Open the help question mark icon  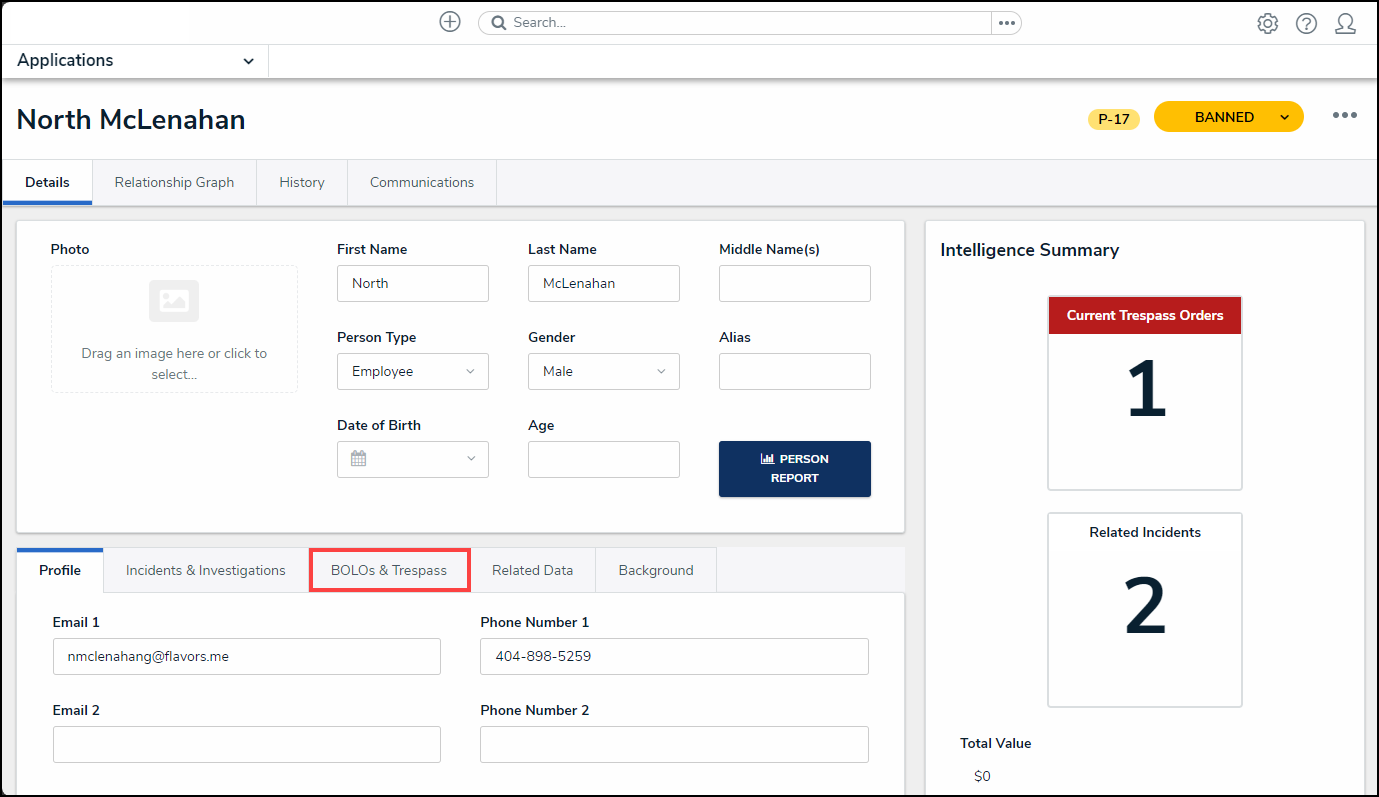click(x=1306, y=24)
